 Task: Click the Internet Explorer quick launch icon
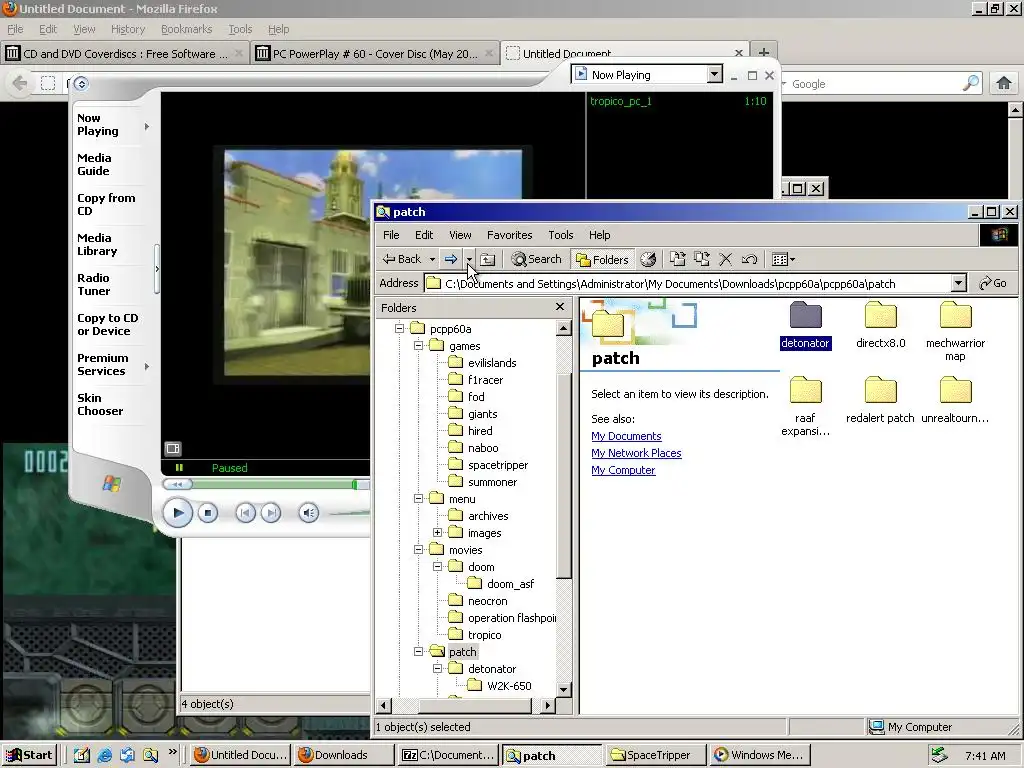tap(104, 756)
